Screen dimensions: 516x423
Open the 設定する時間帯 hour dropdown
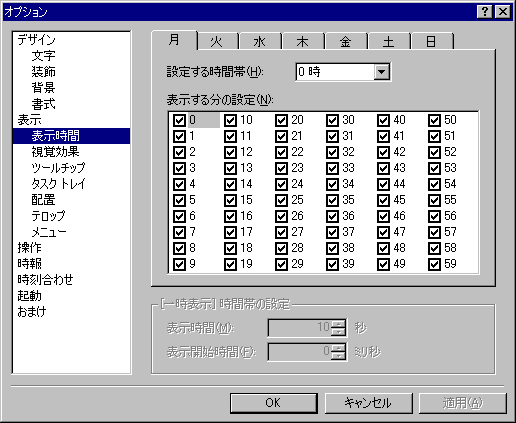click(x=382, y=72)
